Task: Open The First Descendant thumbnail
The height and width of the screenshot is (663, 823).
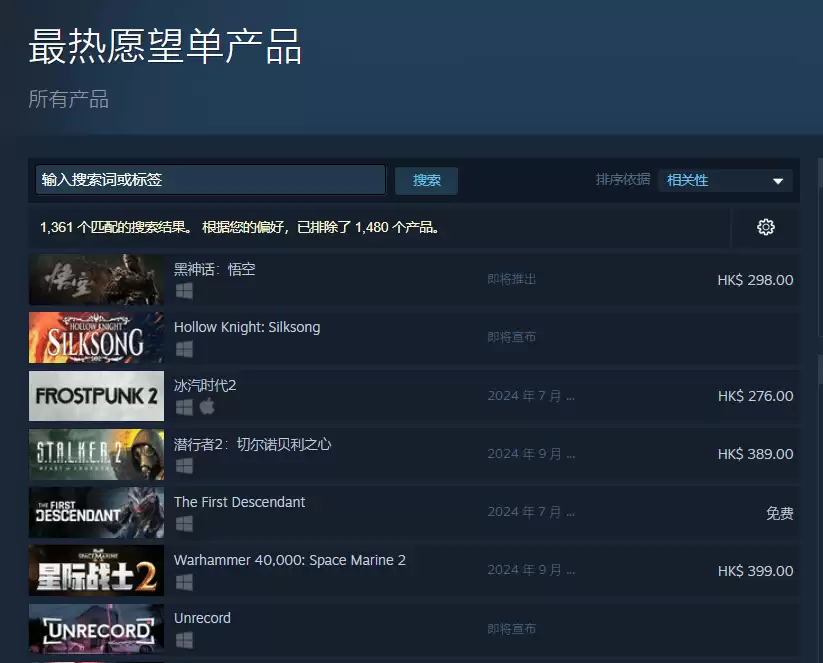Action: 96,512
